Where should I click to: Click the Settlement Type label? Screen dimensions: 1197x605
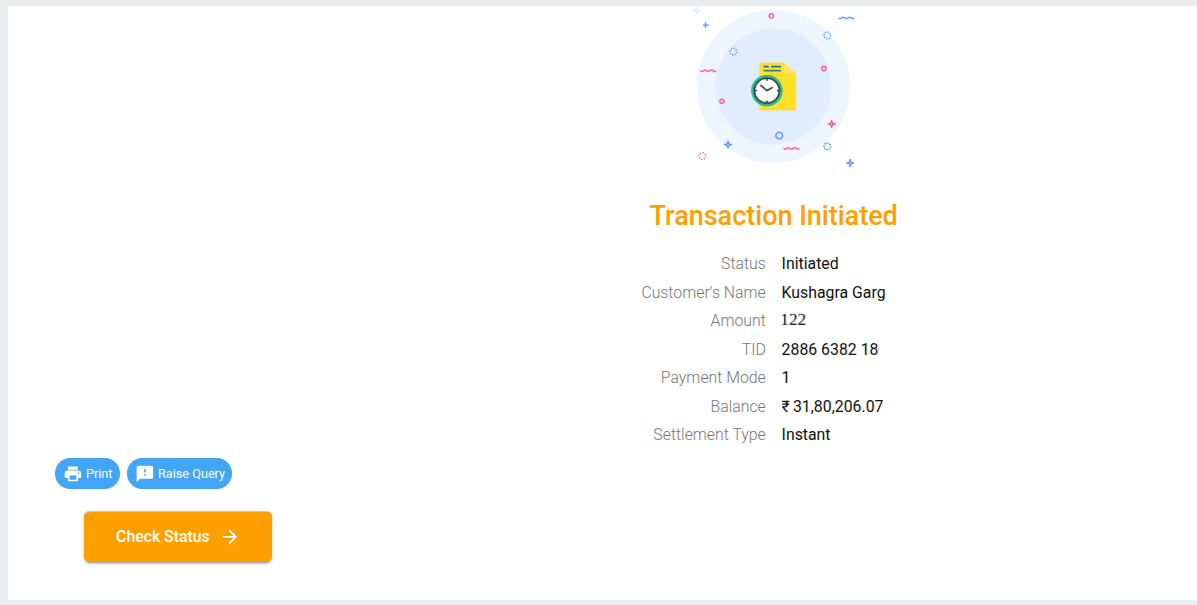[709, 435]
